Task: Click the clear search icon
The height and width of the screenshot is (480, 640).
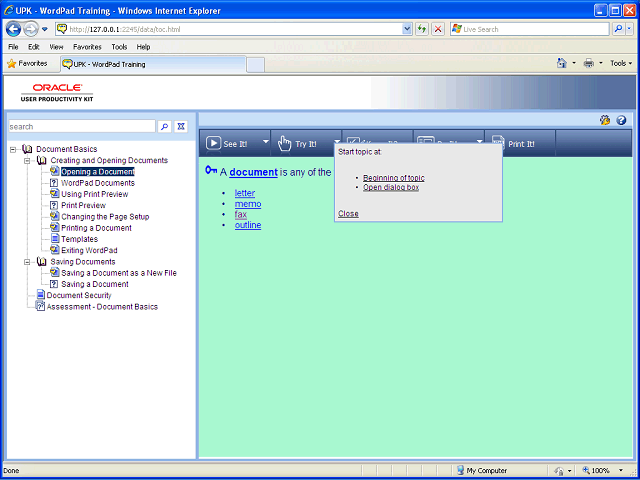Action: (181, 127)
